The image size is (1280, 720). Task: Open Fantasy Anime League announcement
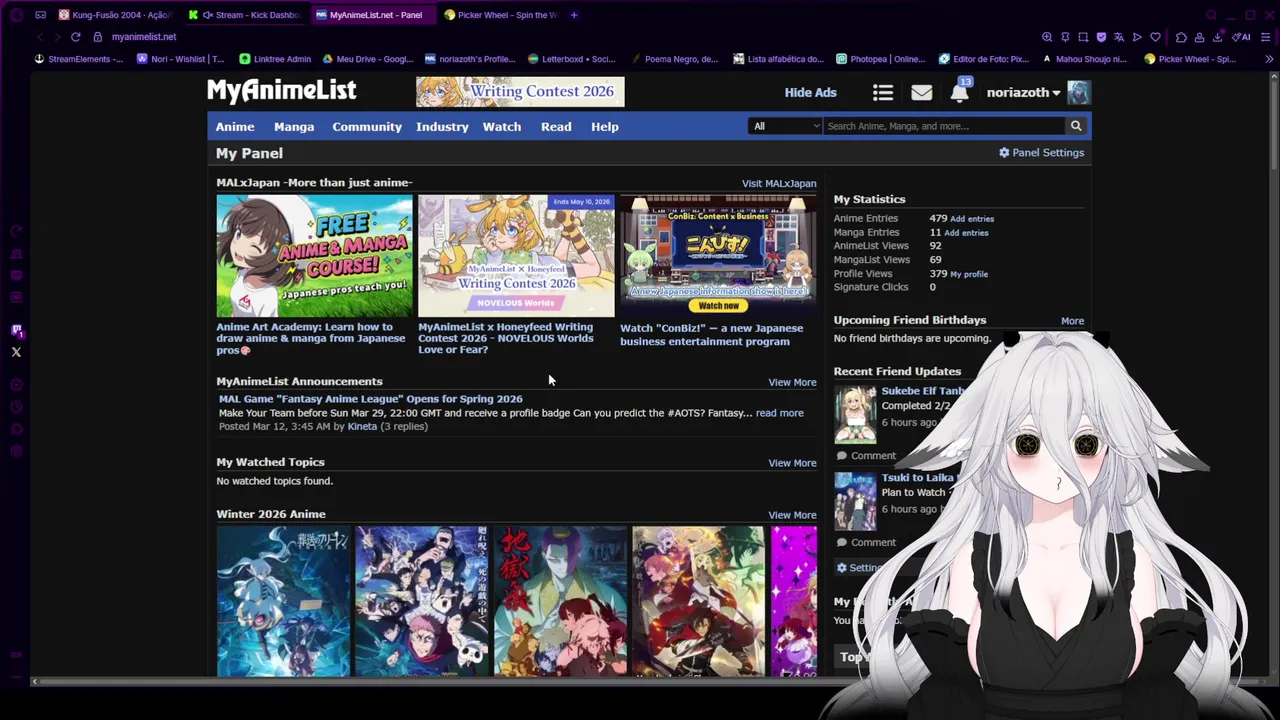[370, 399]
